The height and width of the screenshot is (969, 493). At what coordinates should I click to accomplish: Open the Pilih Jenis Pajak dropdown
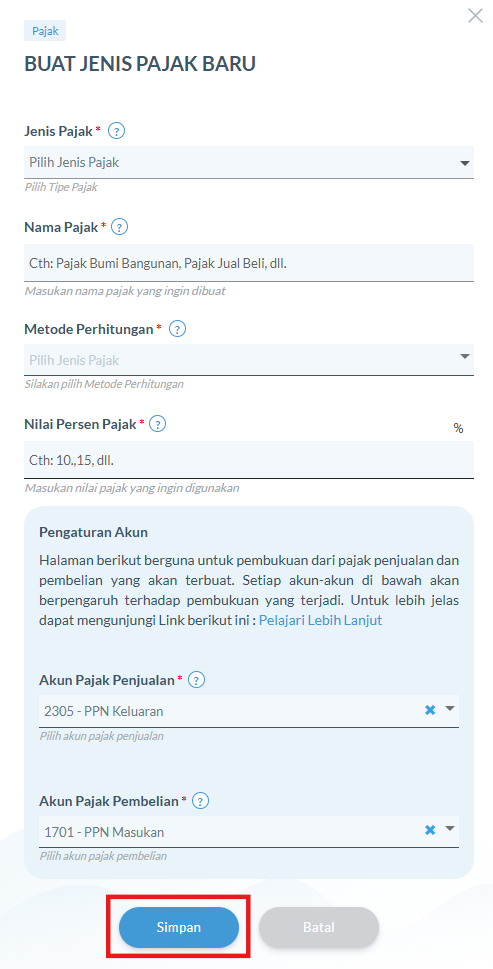coord(249,163)
